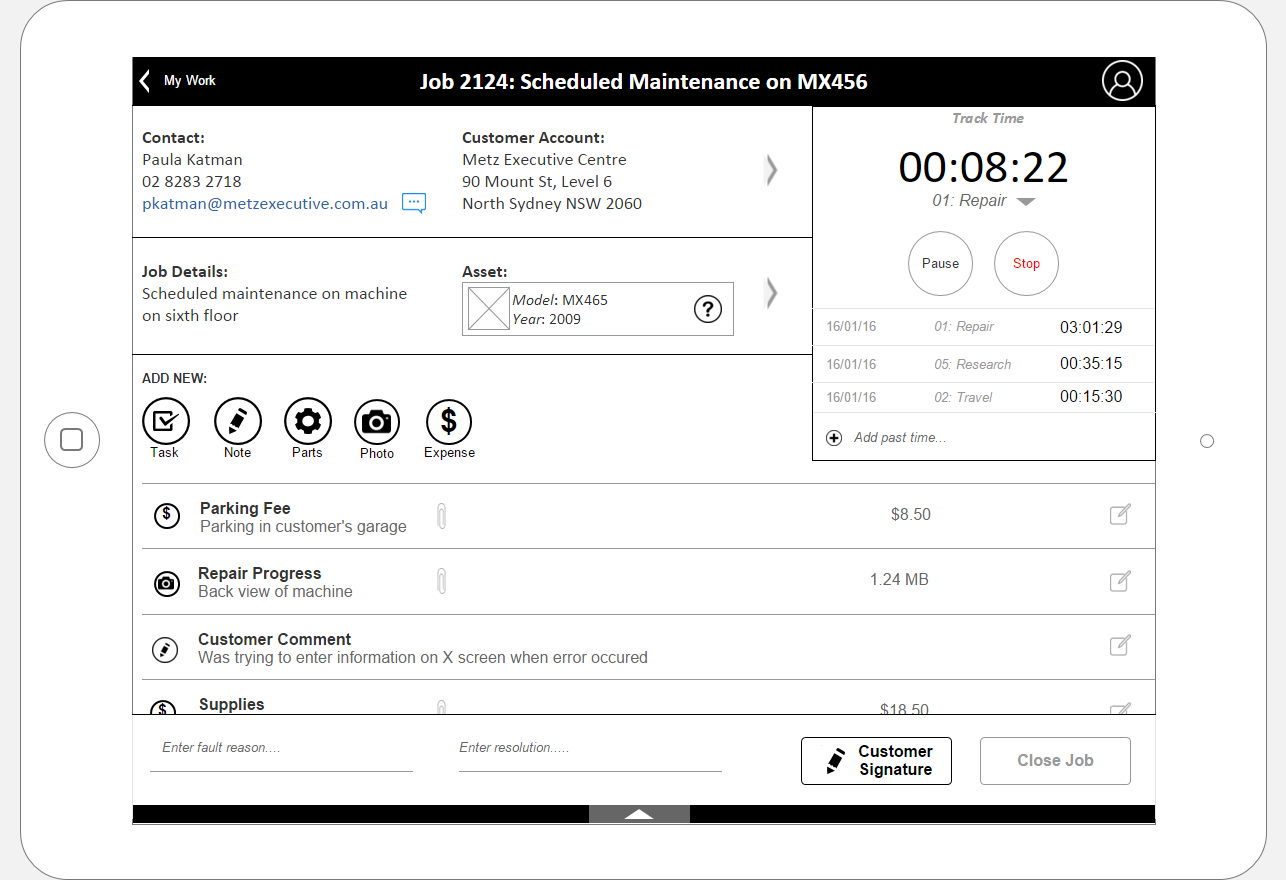Click the 1.24 MB file size
Screen dimensions: 1286x880
coord(899,579)
